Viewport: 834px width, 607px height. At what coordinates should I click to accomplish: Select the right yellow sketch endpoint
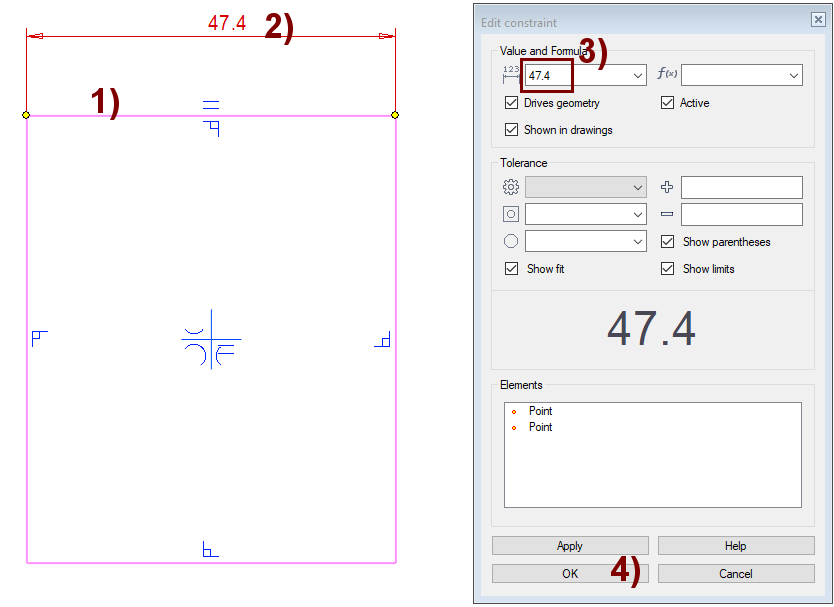coord(395,115)
